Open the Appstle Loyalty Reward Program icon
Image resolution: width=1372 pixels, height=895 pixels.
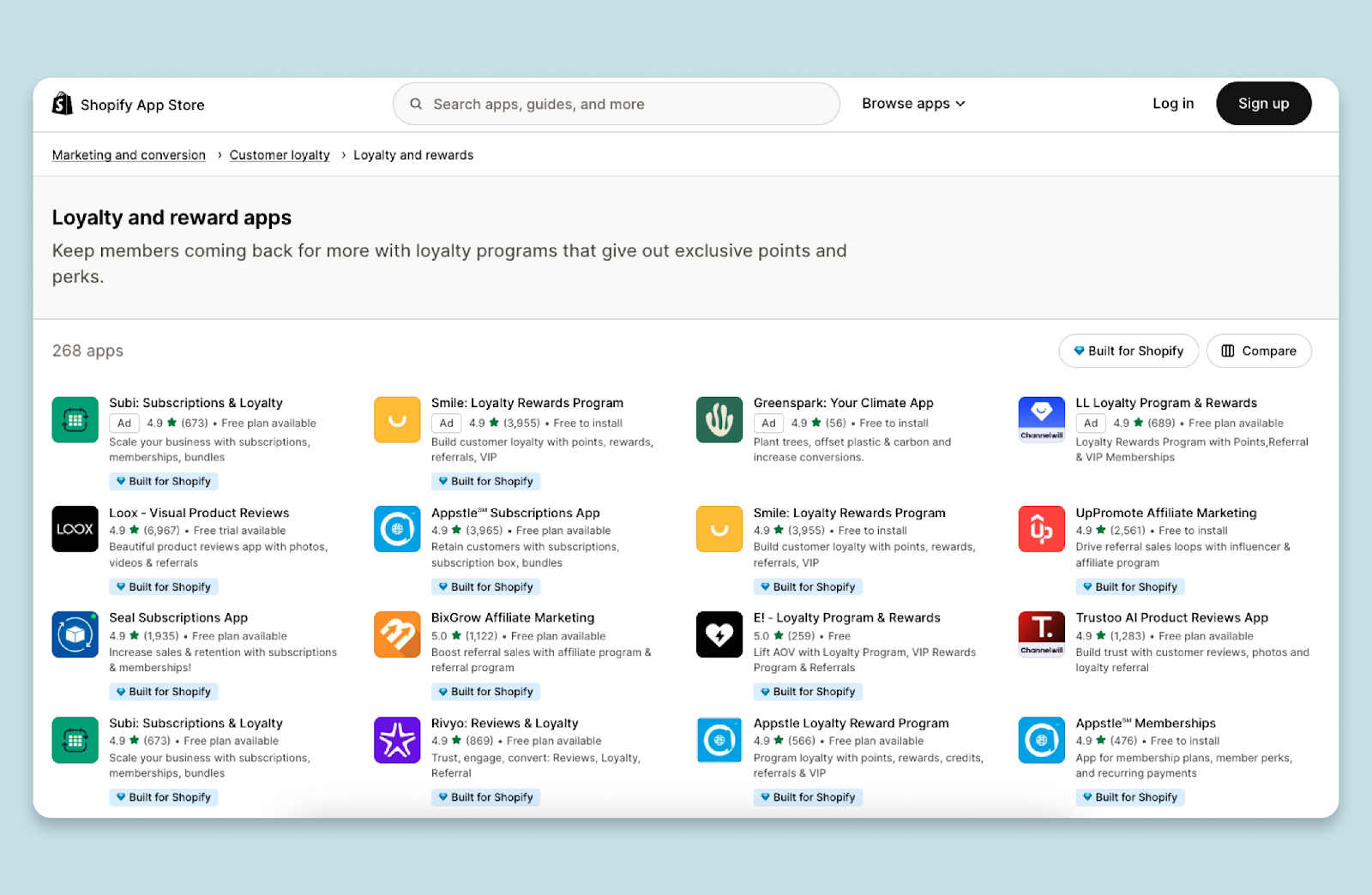coord(719,740)
